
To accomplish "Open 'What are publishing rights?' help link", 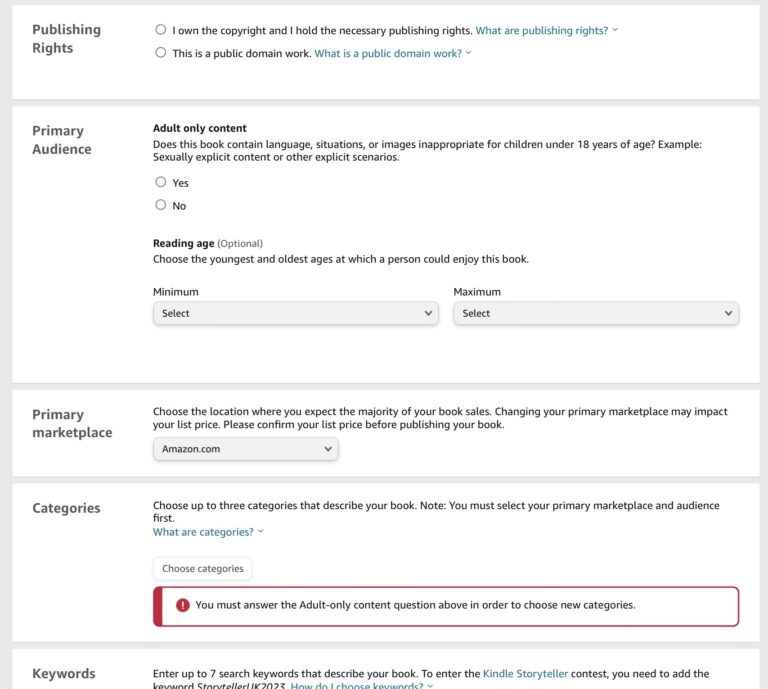I will [x=541, y=30].
